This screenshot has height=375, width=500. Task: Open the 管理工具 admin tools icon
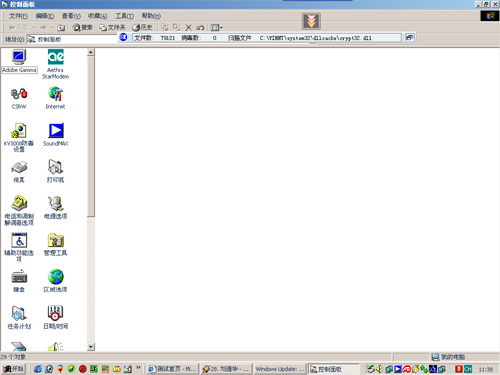point(55,245)
